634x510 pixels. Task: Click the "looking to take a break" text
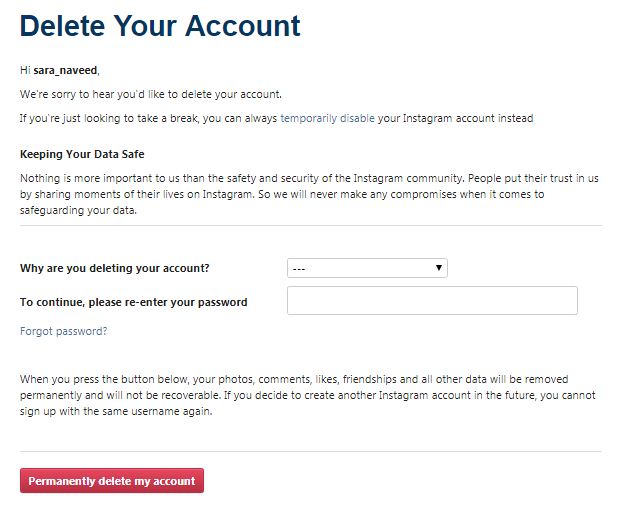150,118
